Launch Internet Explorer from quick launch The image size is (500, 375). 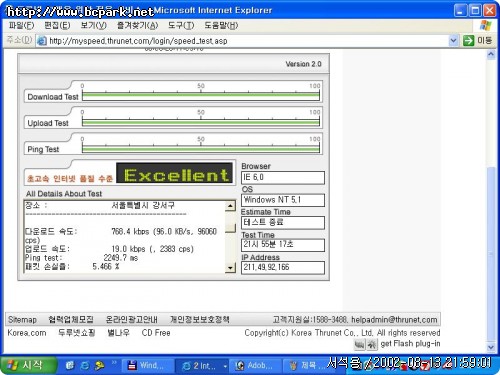[85, 366]
